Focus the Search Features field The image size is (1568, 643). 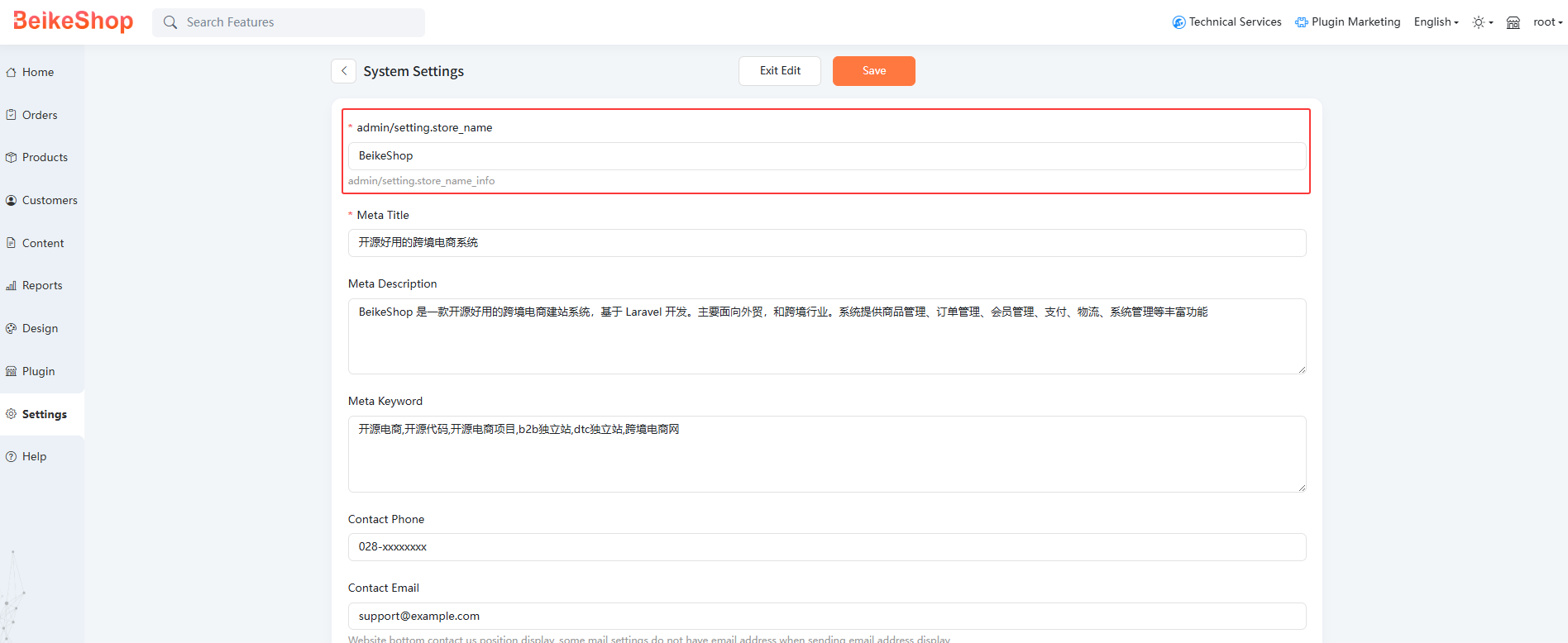(x=298, y=22)
